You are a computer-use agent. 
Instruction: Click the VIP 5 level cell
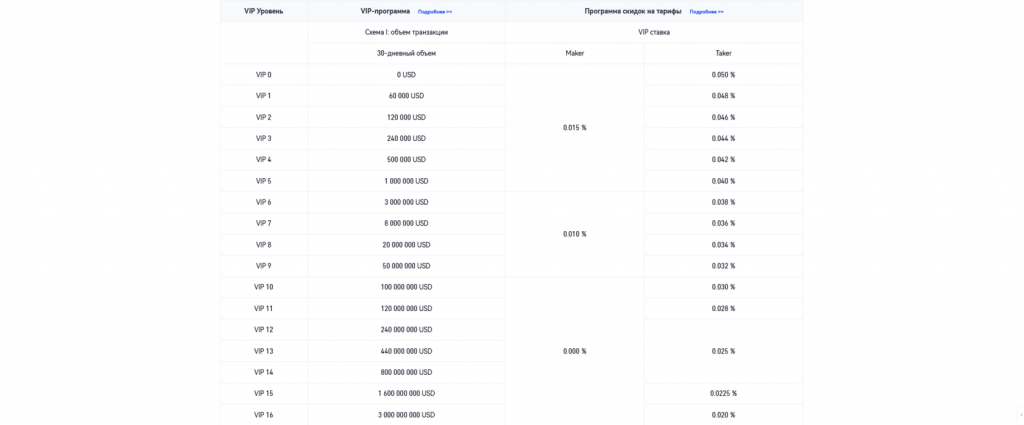tap(263, 181)
